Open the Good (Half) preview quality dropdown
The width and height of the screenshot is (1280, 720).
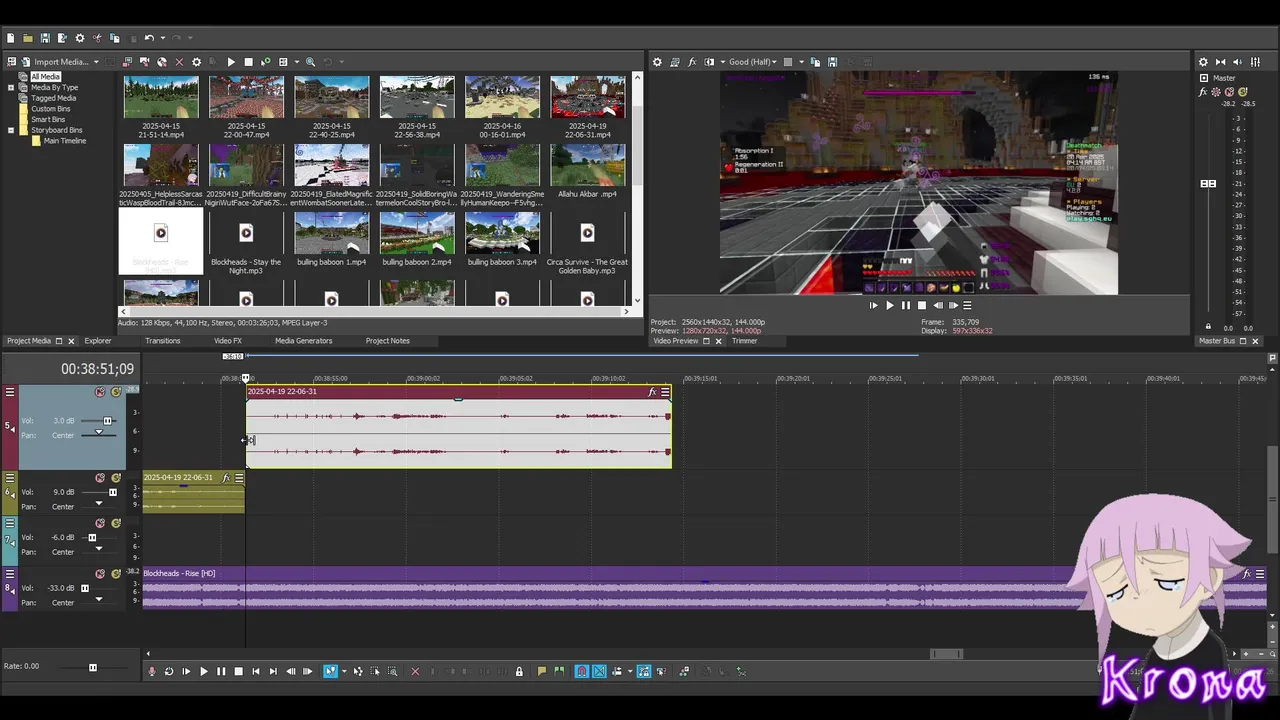[x=753, y=62]
